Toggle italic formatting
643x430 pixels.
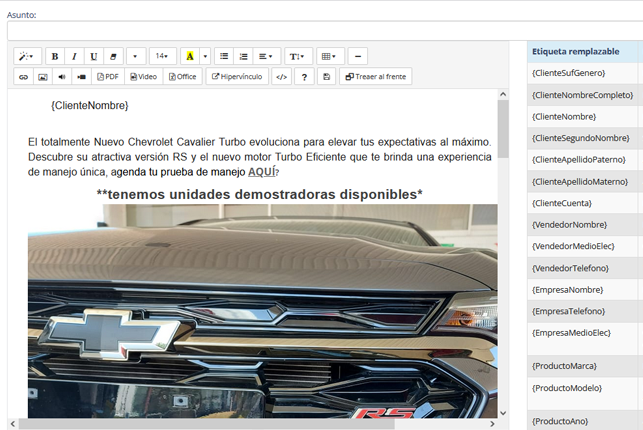(74, 56)
